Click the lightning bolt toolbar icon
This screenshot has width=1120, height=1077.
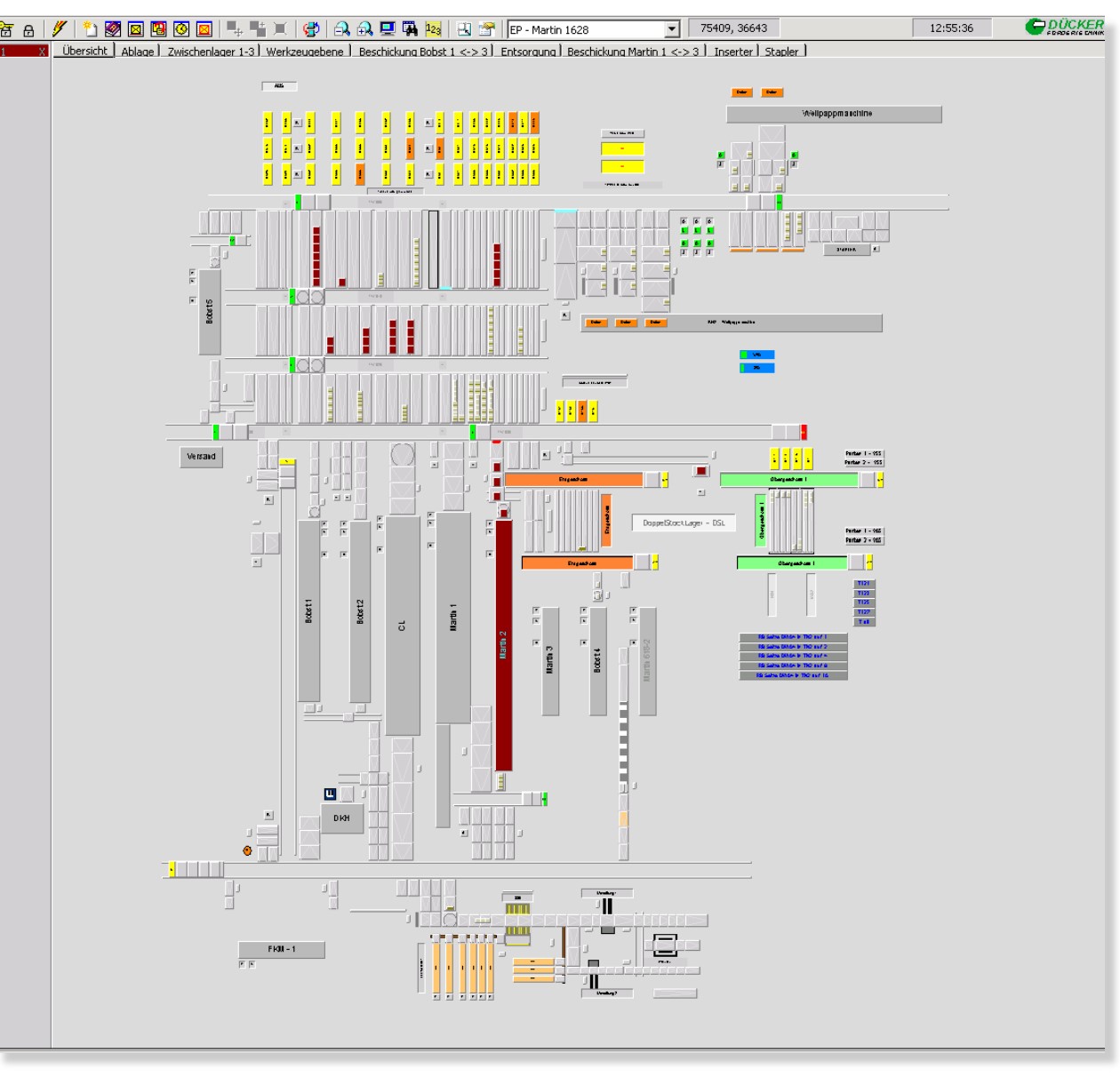[x=60, y=28]
